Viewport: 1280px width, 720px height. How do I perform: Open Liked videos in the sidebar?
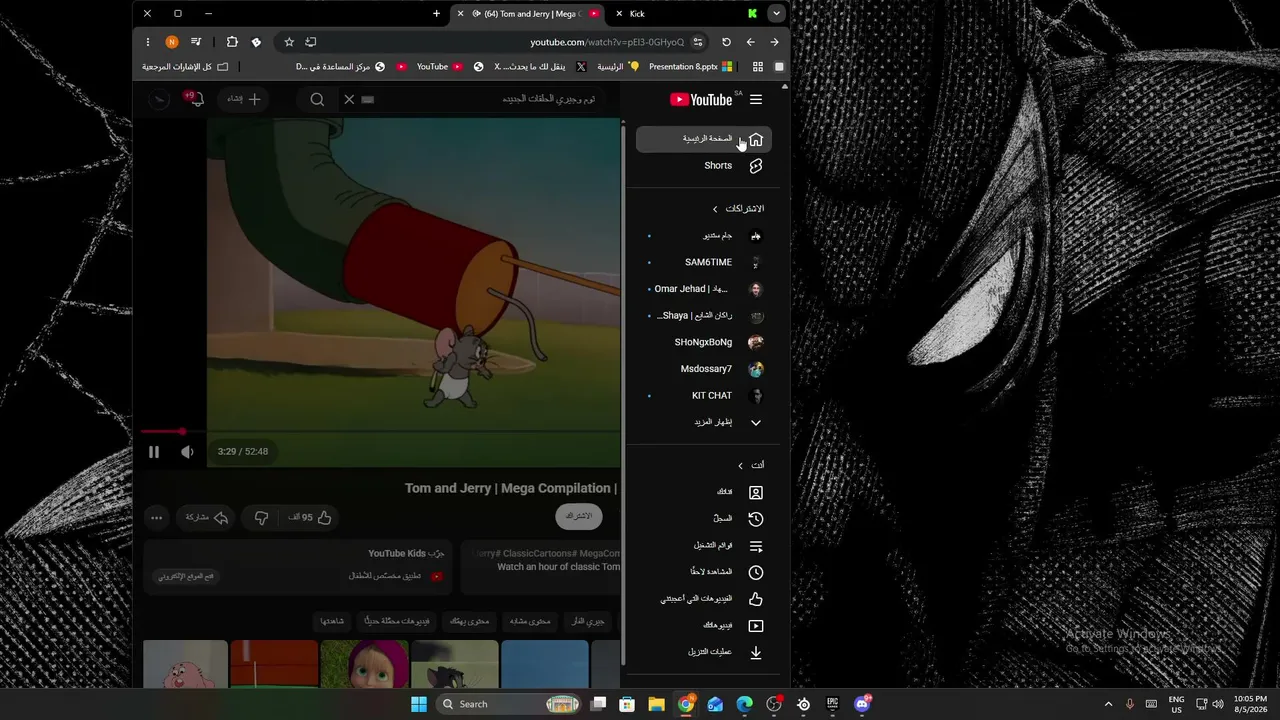(704, 599)
